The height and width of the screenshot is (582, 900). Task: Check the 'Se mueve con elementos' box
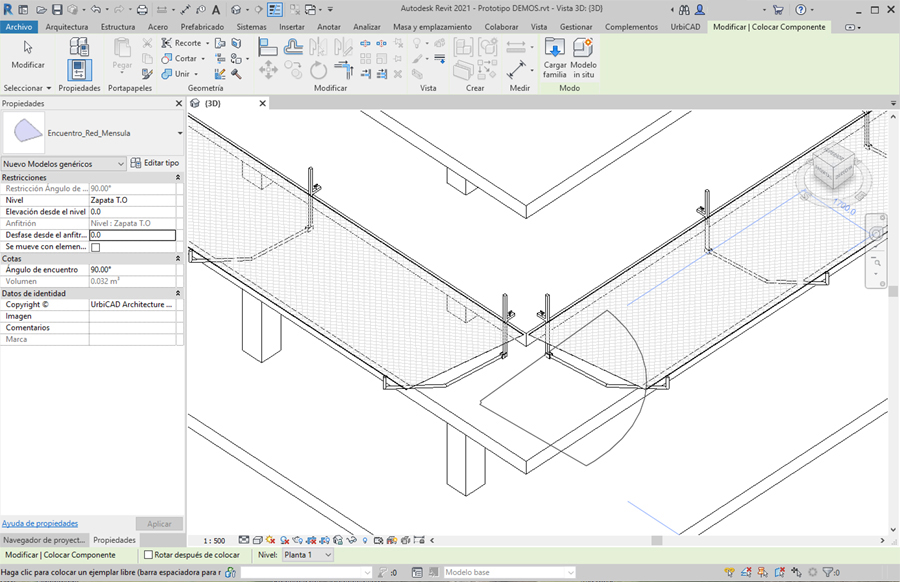(96, 247)
